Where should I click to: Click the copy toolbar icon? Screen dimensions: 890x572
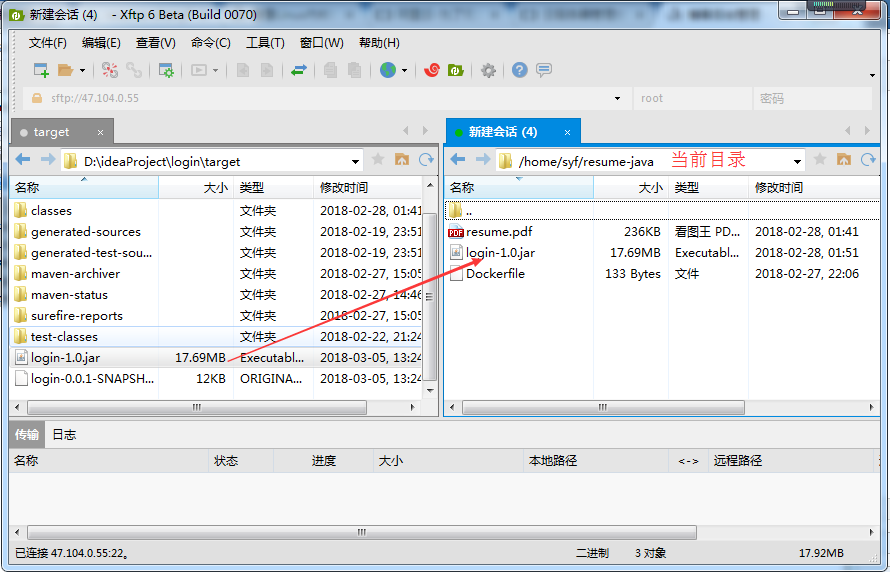[x=330, y=70]
